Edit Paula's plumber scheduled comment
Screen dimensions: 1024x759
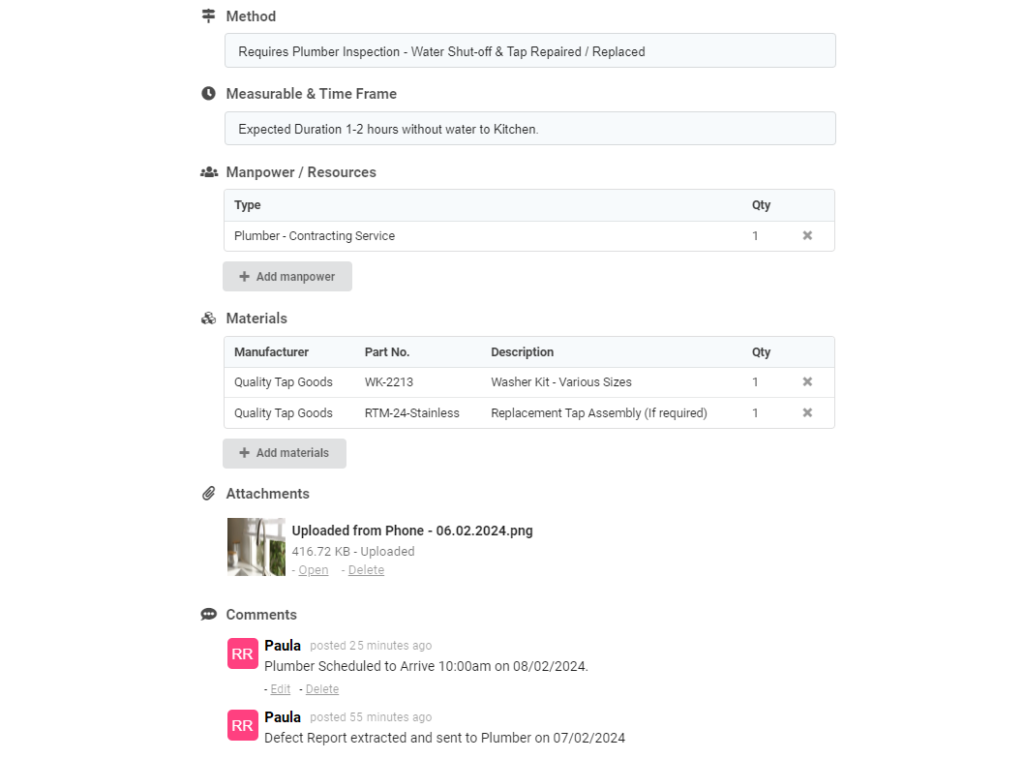click(280, 689)
